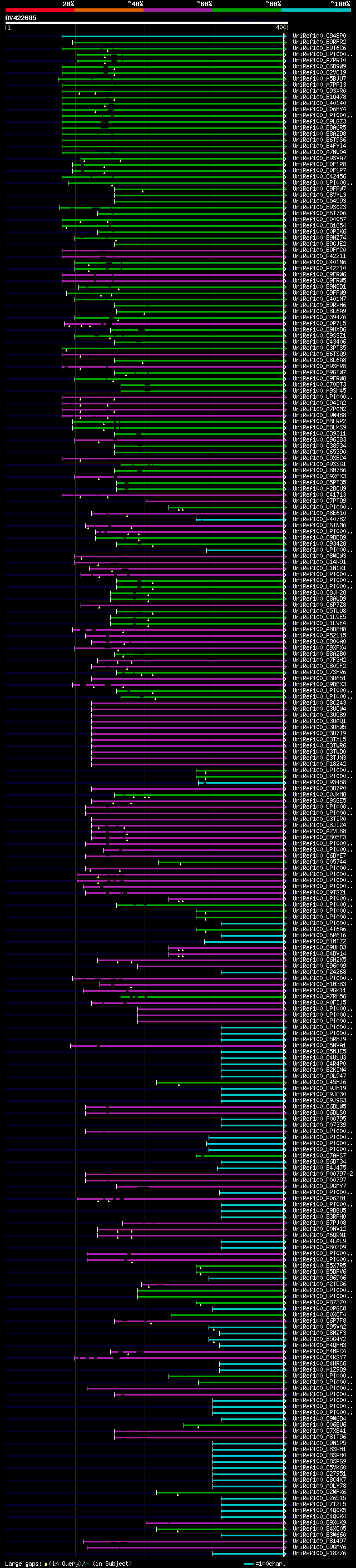Select the UniRef100_Q8C243 label
356x1568 pixels.
[319, 703]
